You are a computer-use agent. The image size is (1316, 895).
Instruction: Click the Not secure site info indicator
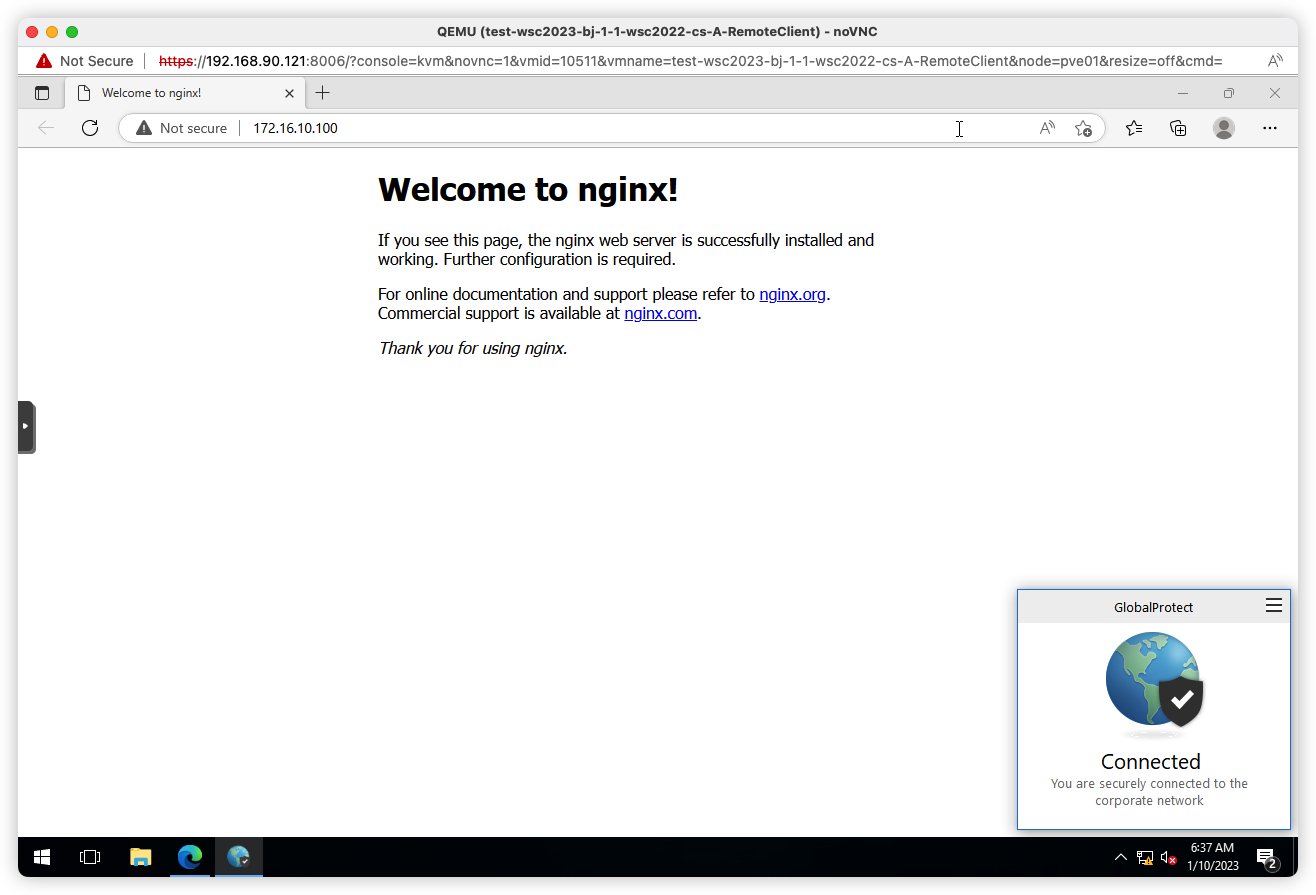(182, 128)
